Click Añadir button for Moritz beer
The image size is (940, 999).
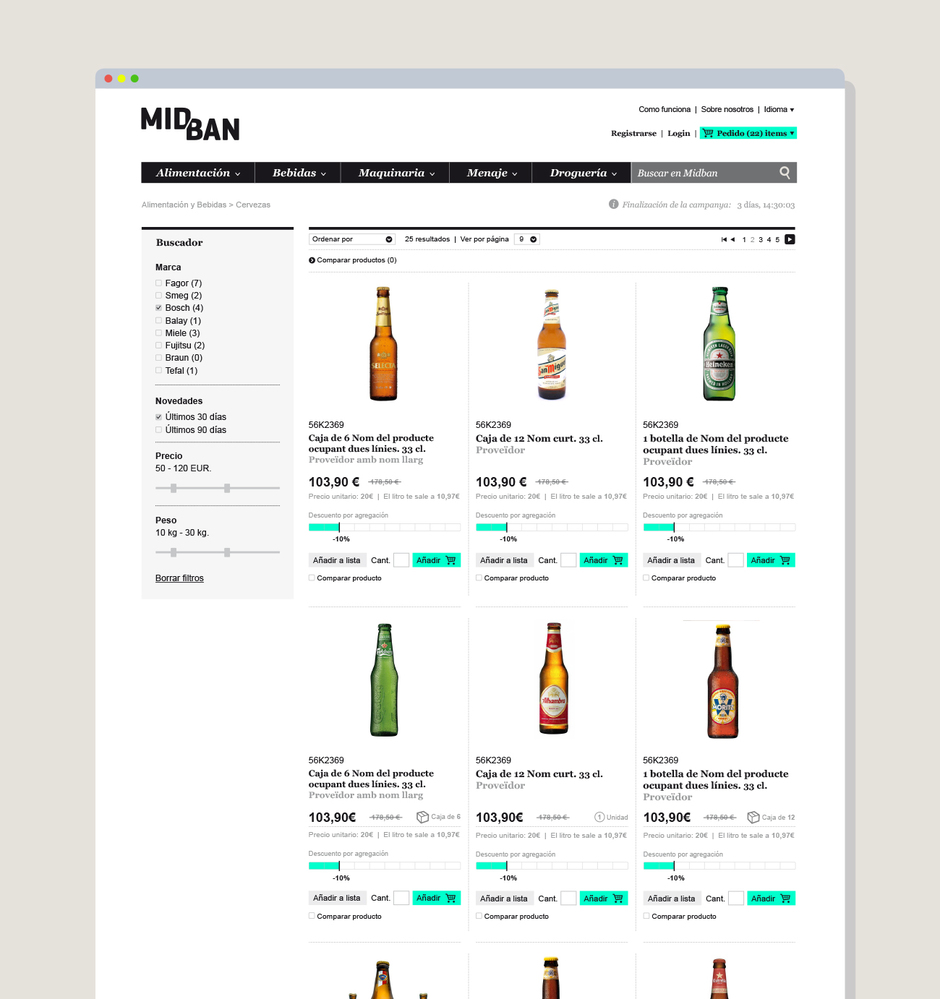pyautogui.click(x=770, y=898)
